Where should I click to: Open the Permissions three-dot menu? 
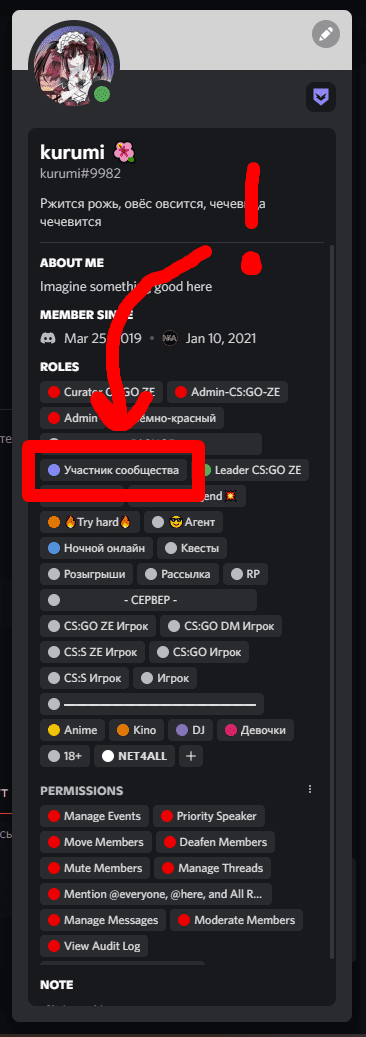[310, 790]
